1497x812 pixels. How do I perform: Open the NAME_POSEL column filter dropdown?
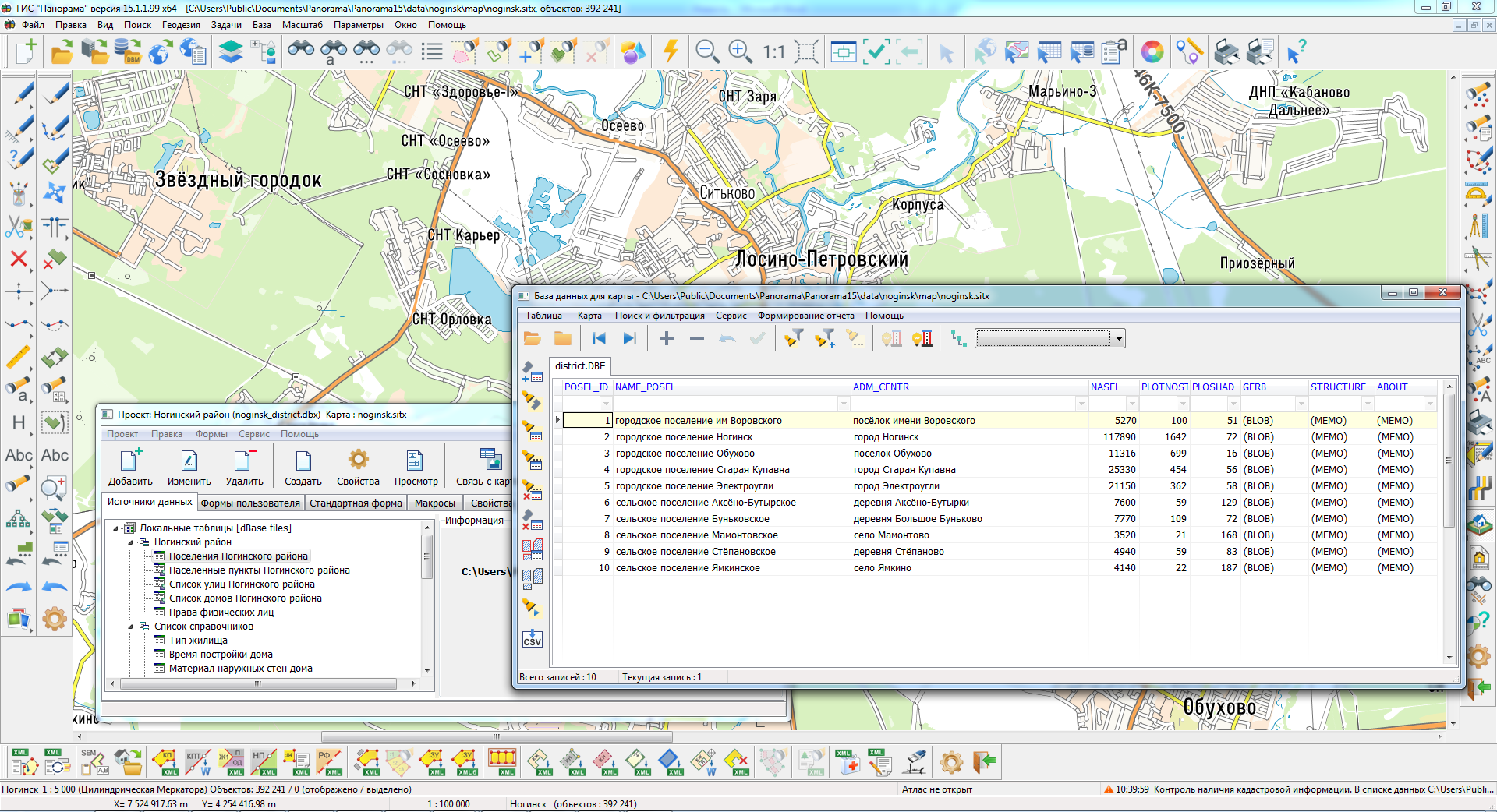[843, 404]
